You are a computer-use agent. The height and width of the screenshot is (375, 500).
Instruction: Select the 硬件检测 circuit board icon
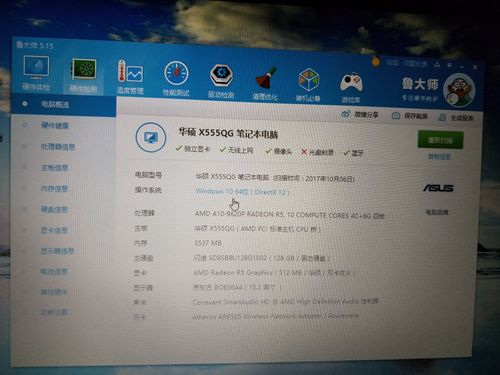coord(84,70)
